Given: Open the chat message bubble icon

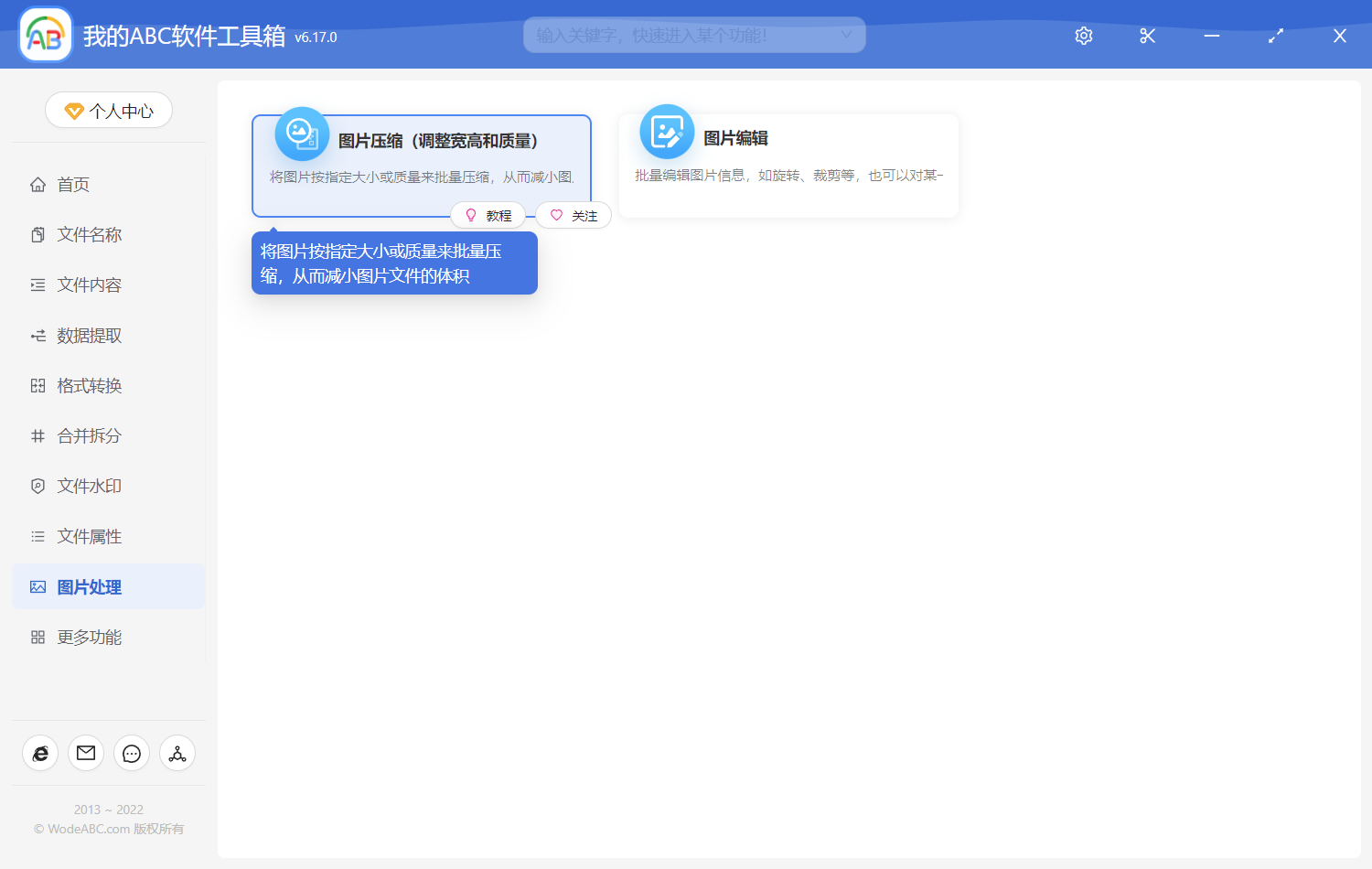Looking at the screenshot, I should (x=132, y=753).
